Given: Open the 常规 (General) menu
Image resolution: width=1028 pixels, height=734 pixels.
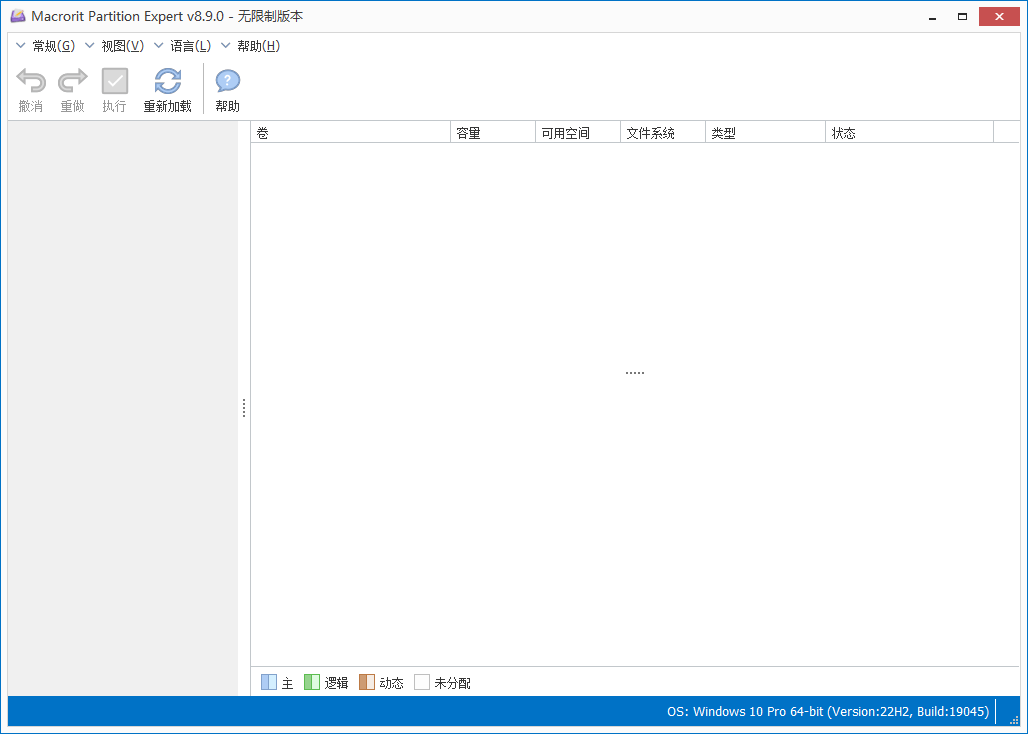Looking at the screenshot, I should [x=55, y=45].
